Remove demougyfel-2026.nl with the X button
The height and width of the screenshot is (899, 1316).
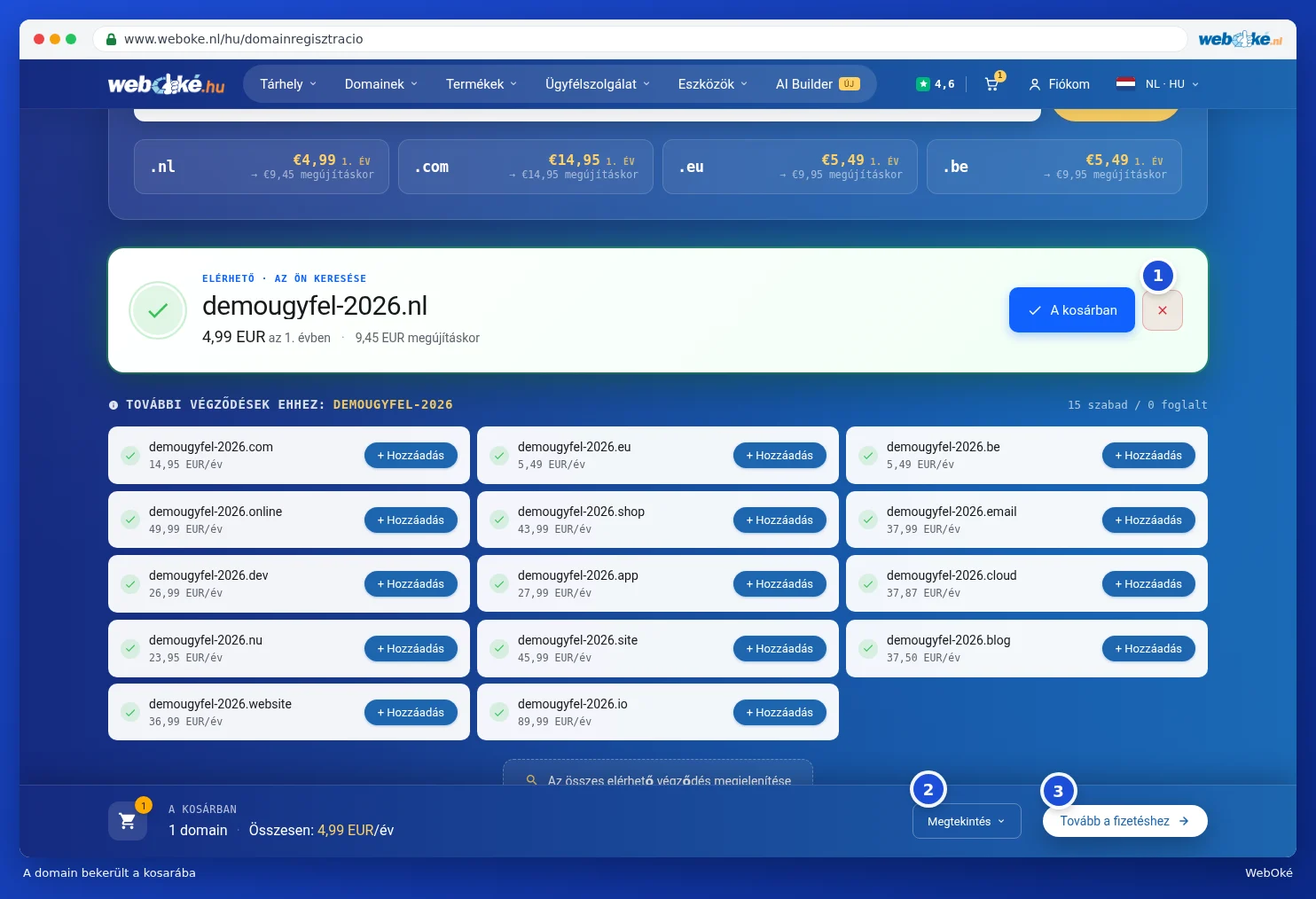pyautogui.click(x=1163, y=310)
